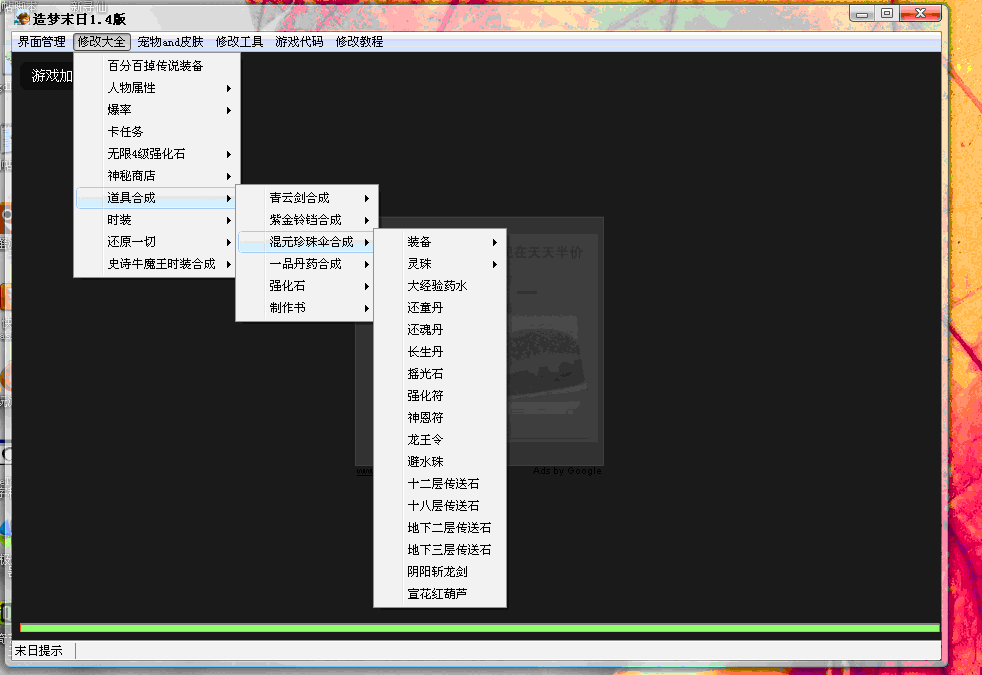Click the Ads by Google label
The image size is (982, 675).
(x=567, y=471)
